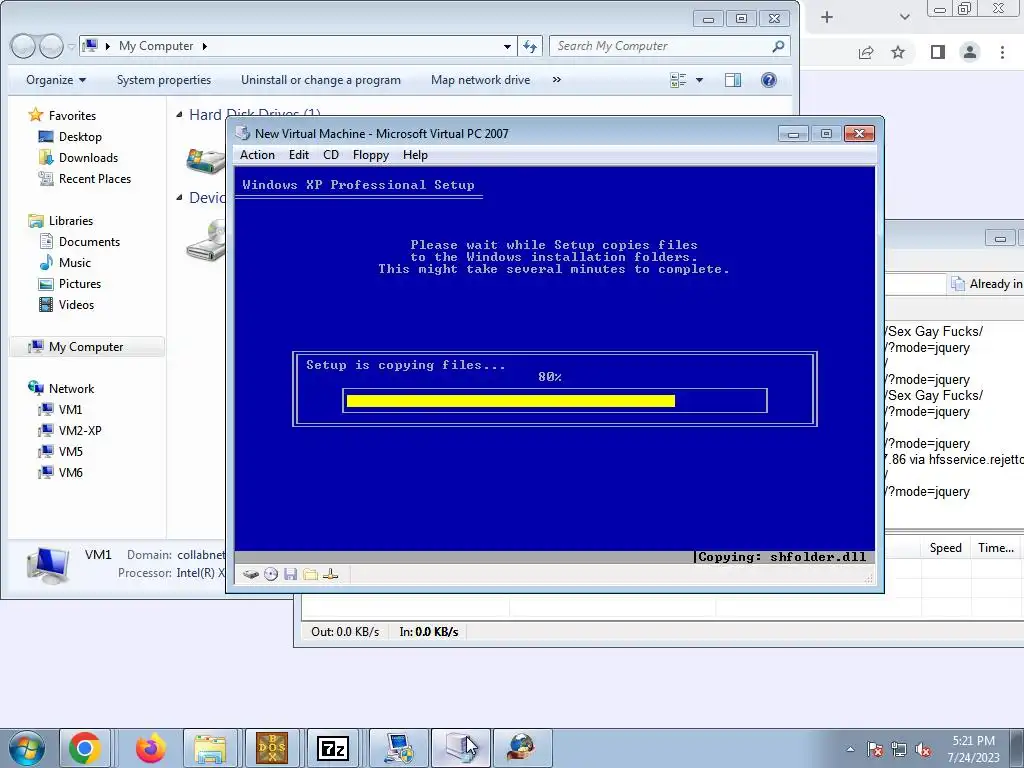This screenshot has height=768, width=1024.
Task: Click Chrome share page icon
Action: 866,52
